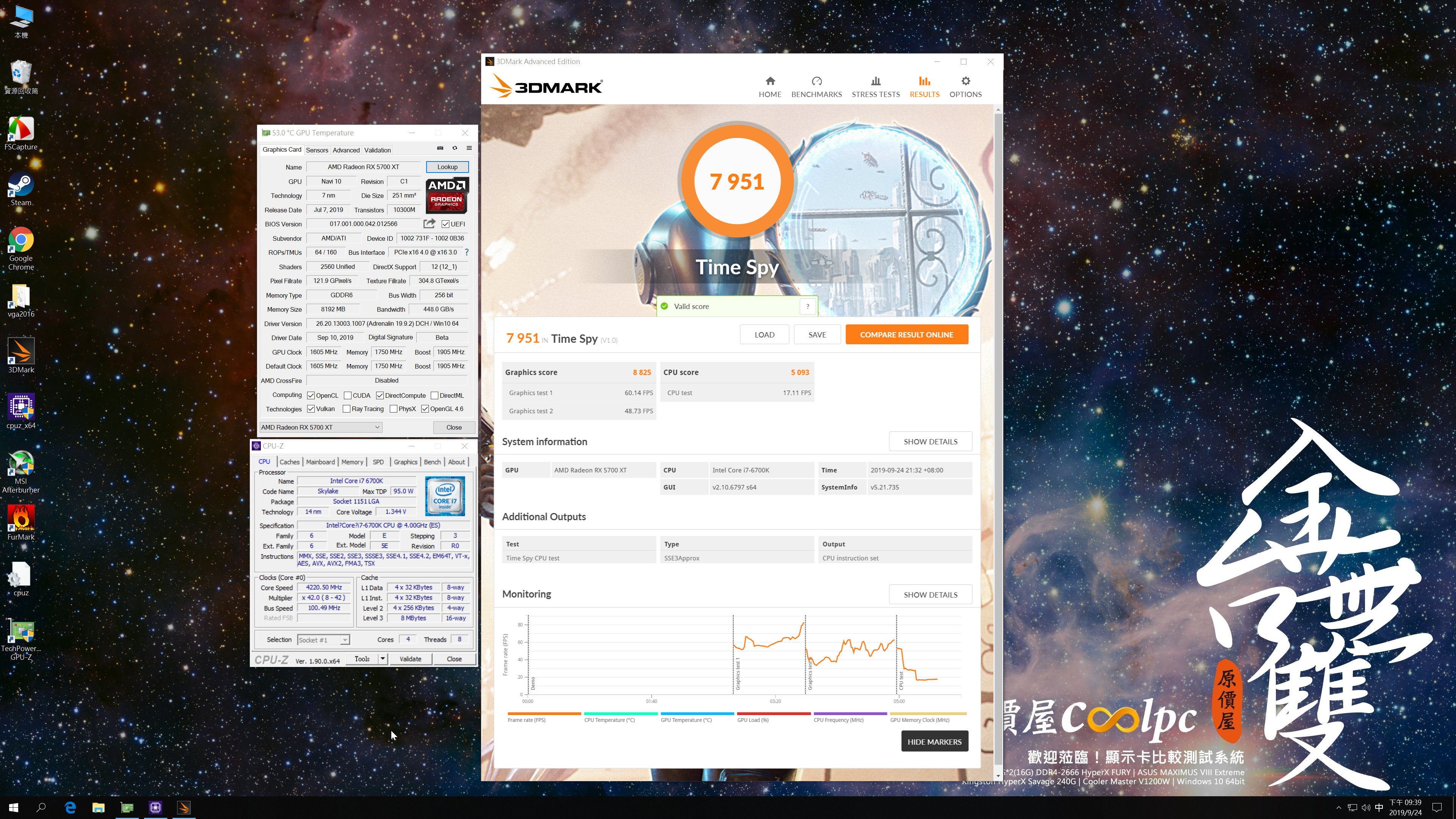Open CPU-Z Bench tab

click(432, 462)
